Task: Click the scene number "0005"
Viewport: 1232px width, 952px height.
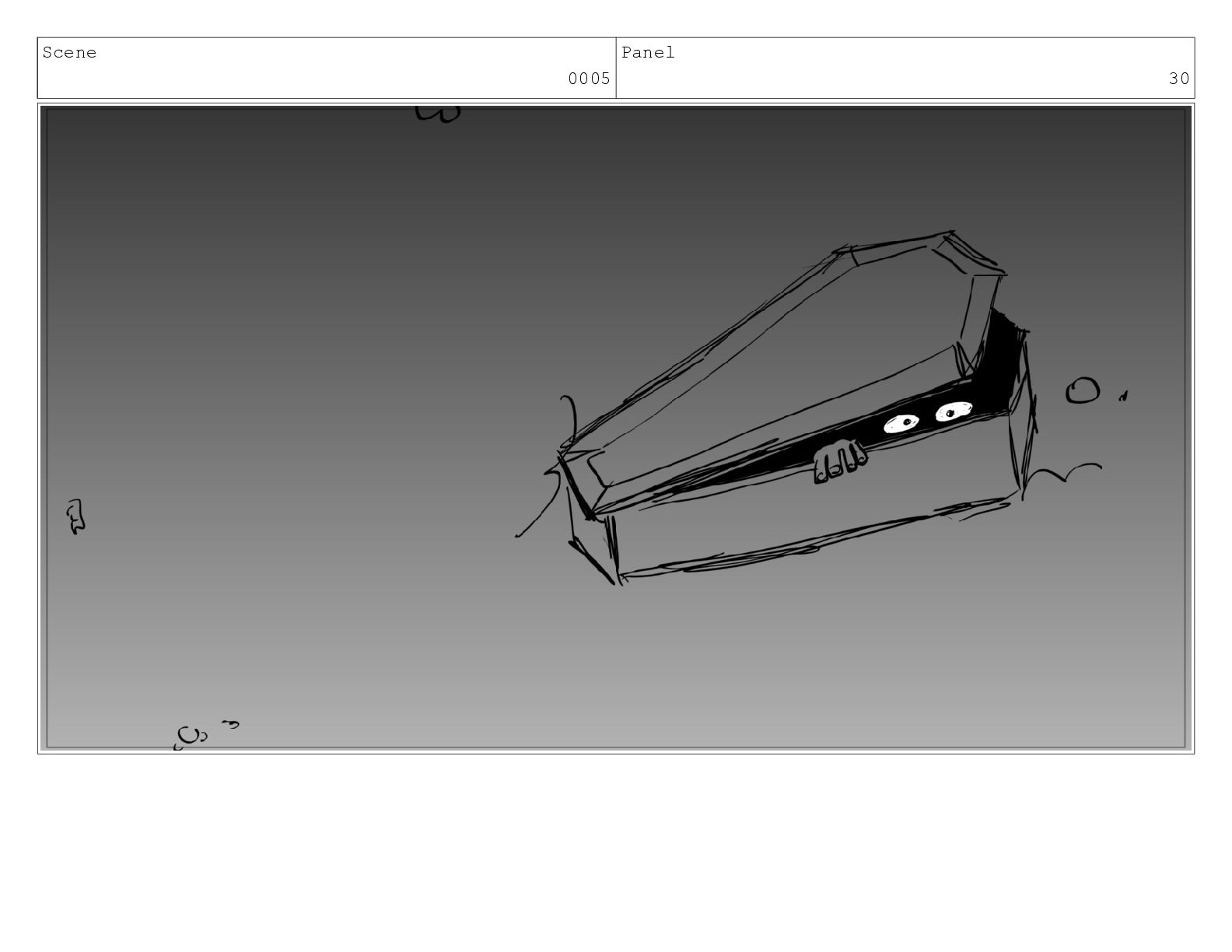Action: pyautogui.click(x=589, y=79)
